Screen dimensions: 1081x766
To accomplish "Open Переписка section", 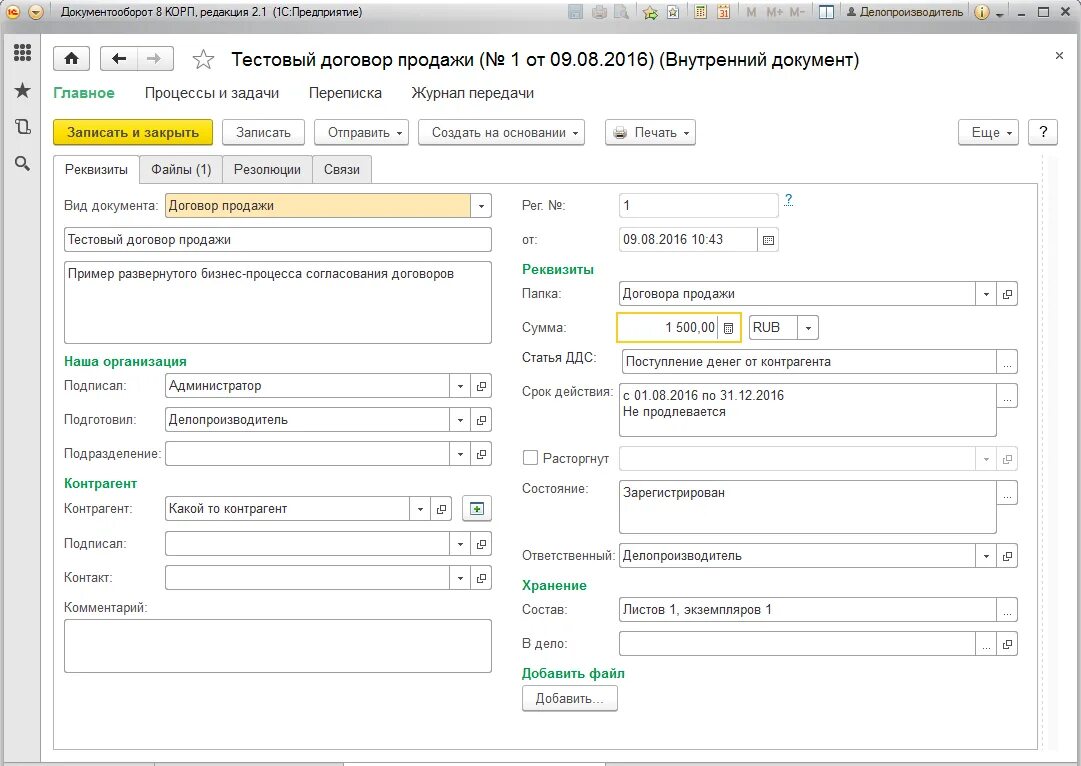I will tap(345, 93).
